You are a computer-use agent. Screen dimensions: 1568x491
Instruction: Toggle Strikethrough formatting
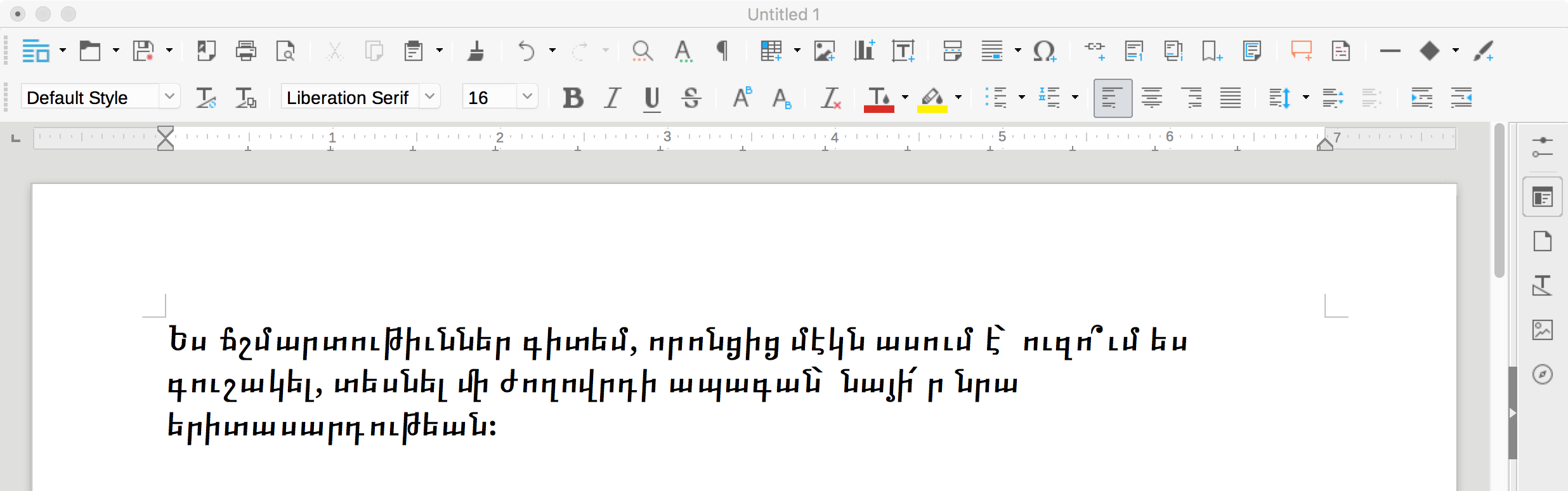[x=691, y=98]
